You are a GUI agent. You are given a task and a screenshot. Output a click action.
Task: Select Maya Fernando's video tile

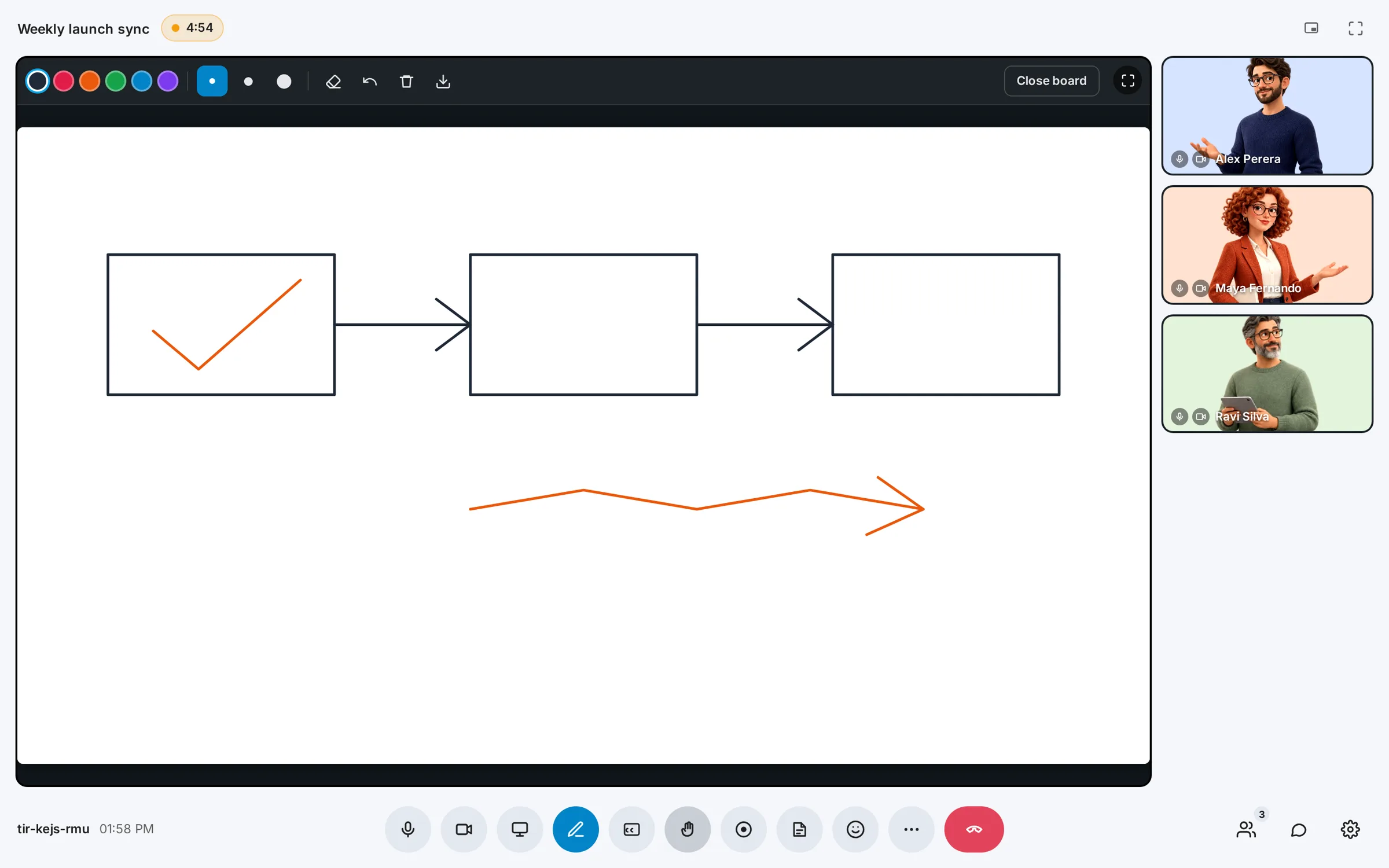1267,245
